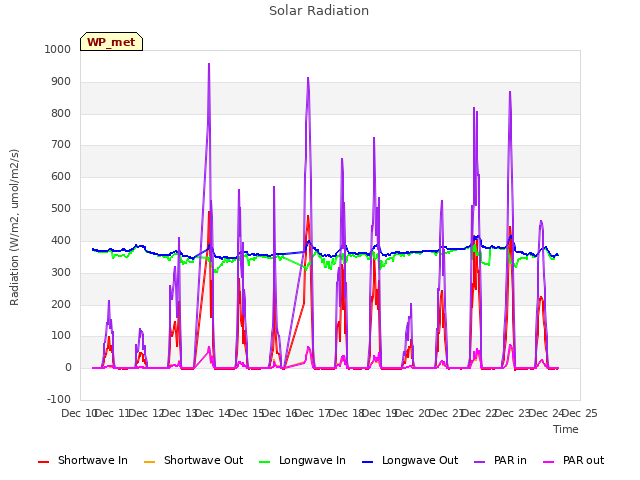Toggle the Shortwave Out legend entry
Viewport: 640px width, 480px height.
193,460
